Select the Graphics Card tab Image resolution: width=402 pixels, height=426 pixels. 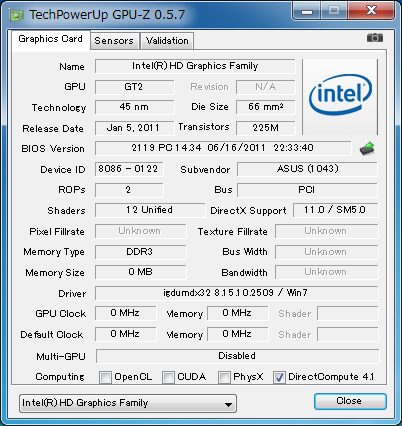50,39
